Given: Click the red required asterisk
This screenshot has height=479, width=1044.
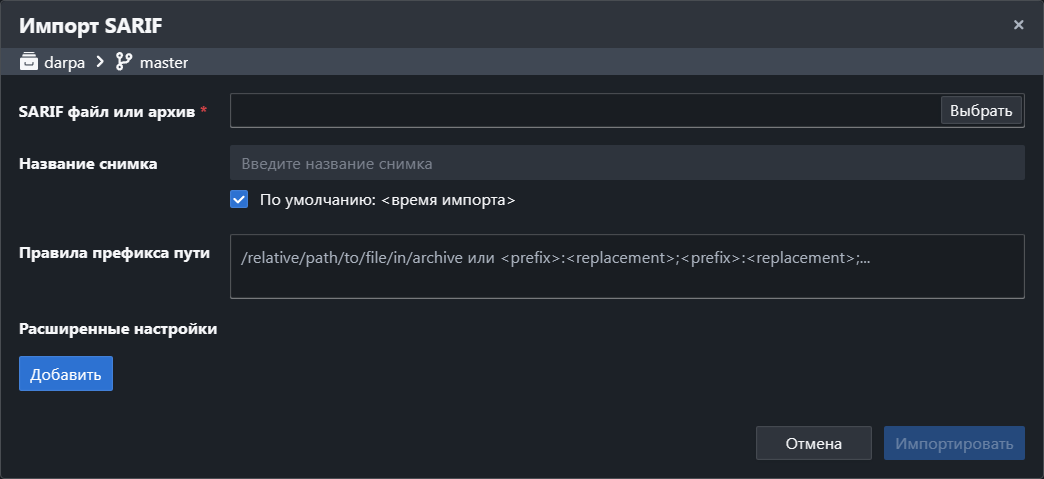Looking at the screenshot, I should tap(204, 110).
